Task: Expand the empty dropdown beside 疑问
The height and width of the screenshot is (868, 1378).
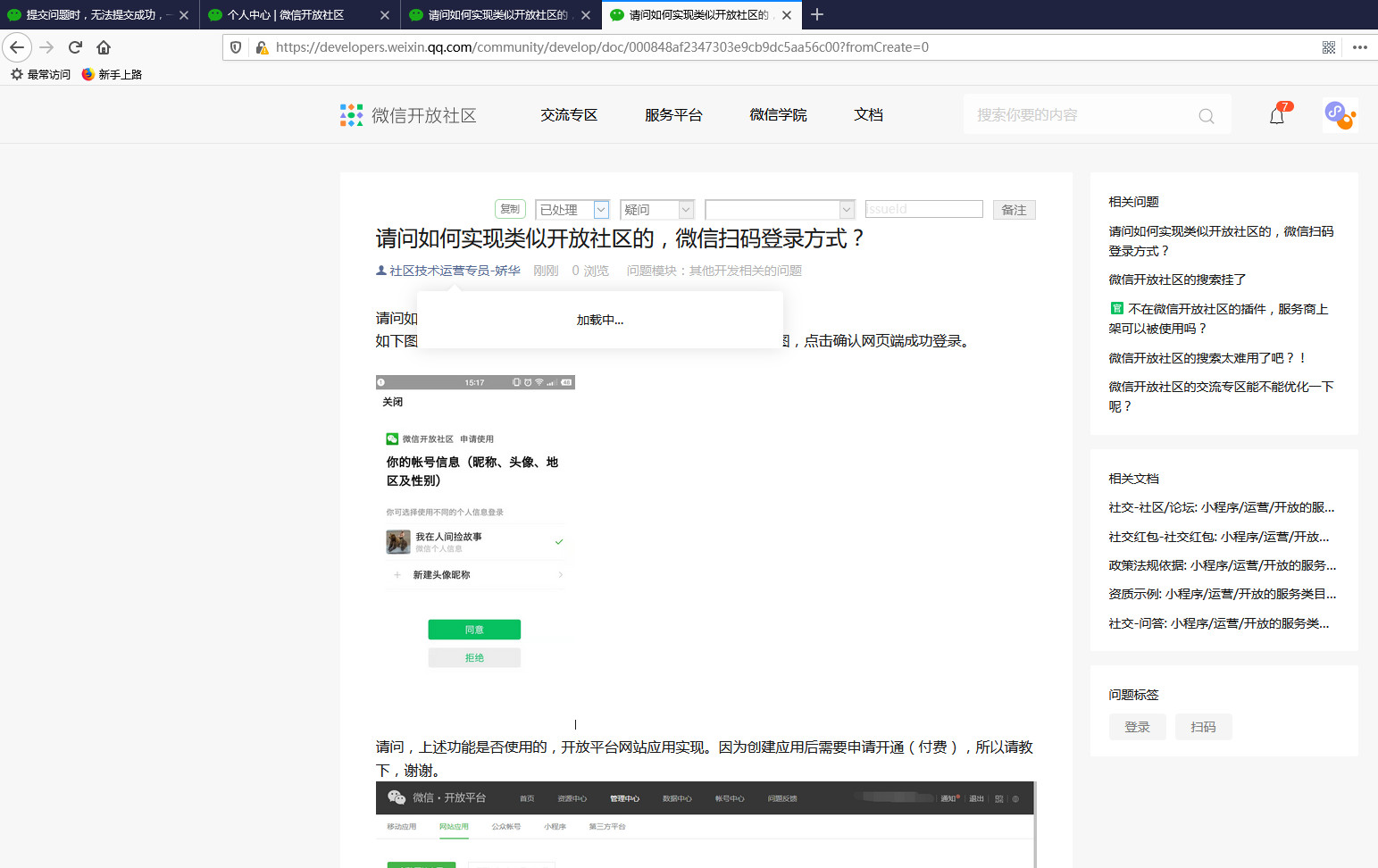Action: (780, 210)
